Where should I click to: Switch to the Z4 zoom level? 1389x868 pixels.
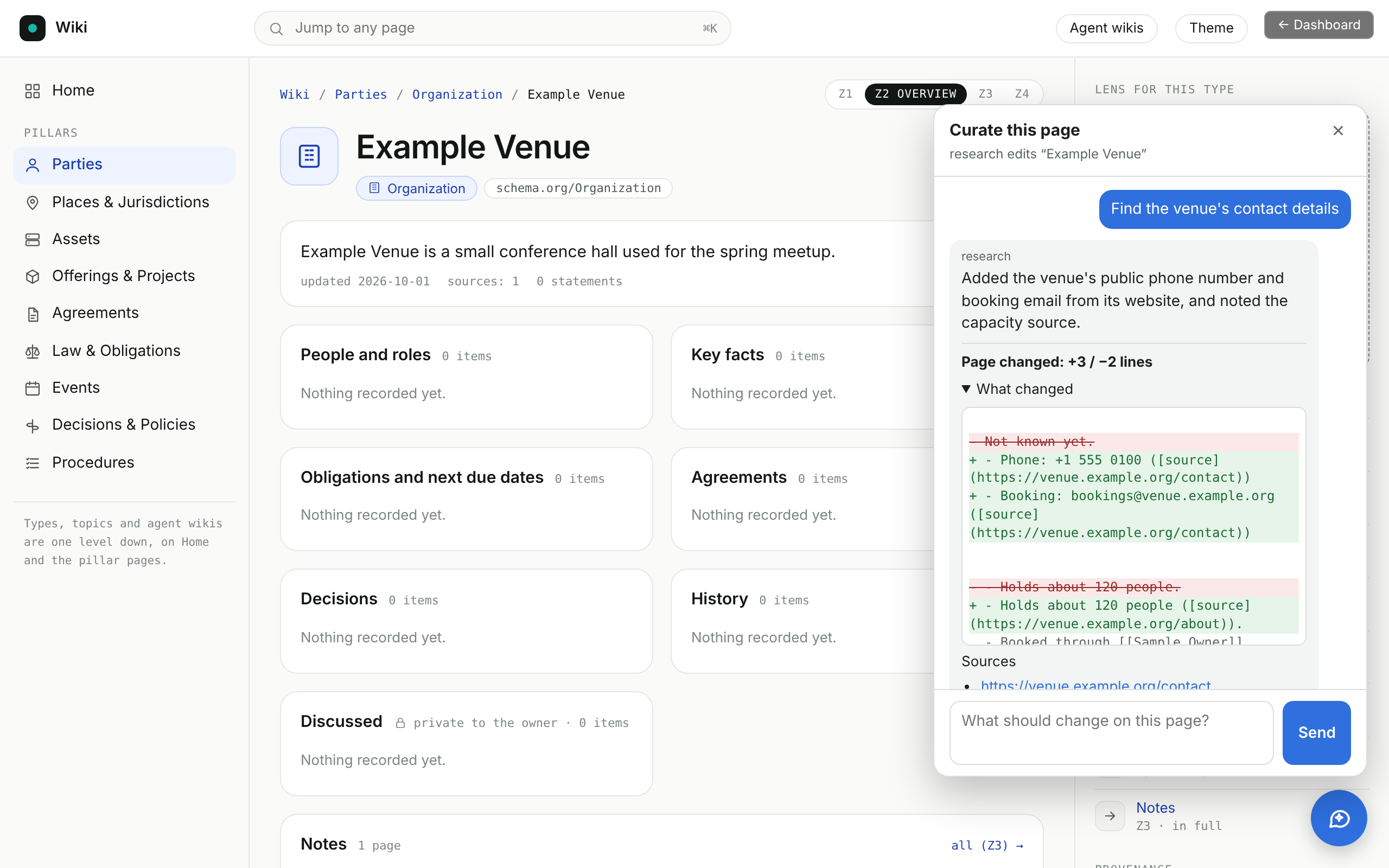1022,93
